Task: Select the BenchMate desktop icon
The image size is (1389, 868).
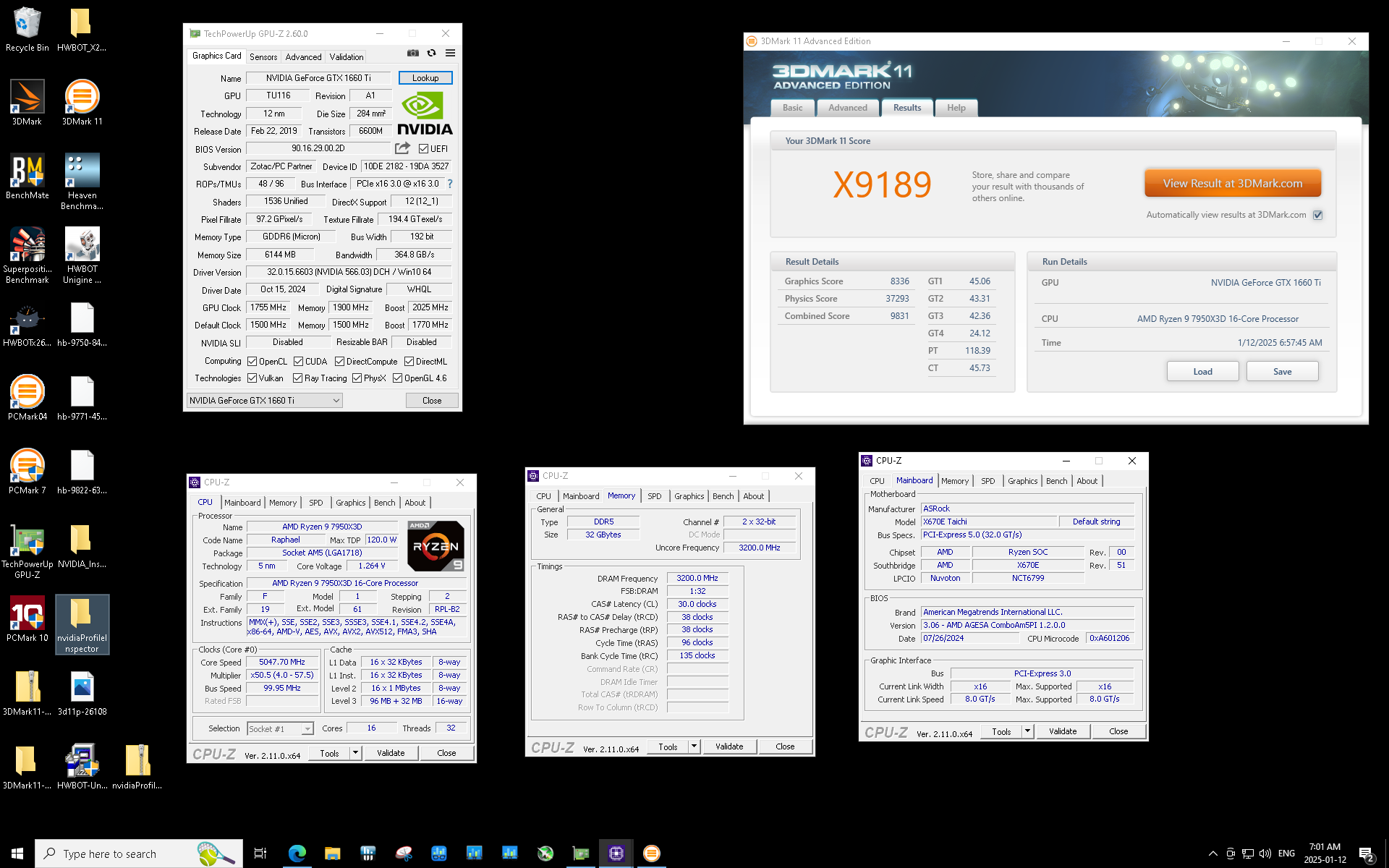Action: pos(27,176)
